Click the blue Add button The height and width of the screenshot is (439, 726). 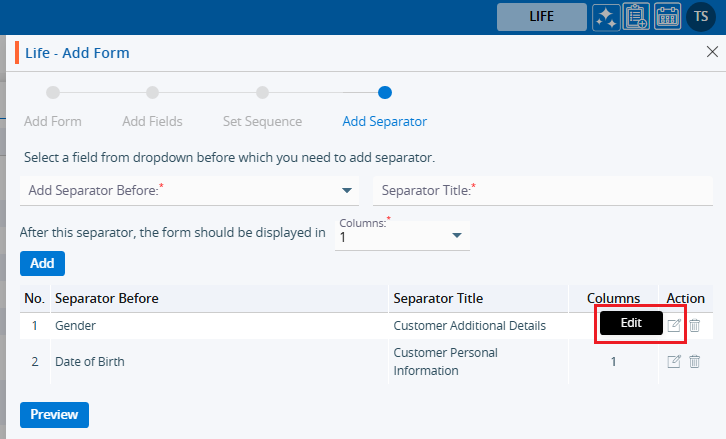click(x=42, y=263)
